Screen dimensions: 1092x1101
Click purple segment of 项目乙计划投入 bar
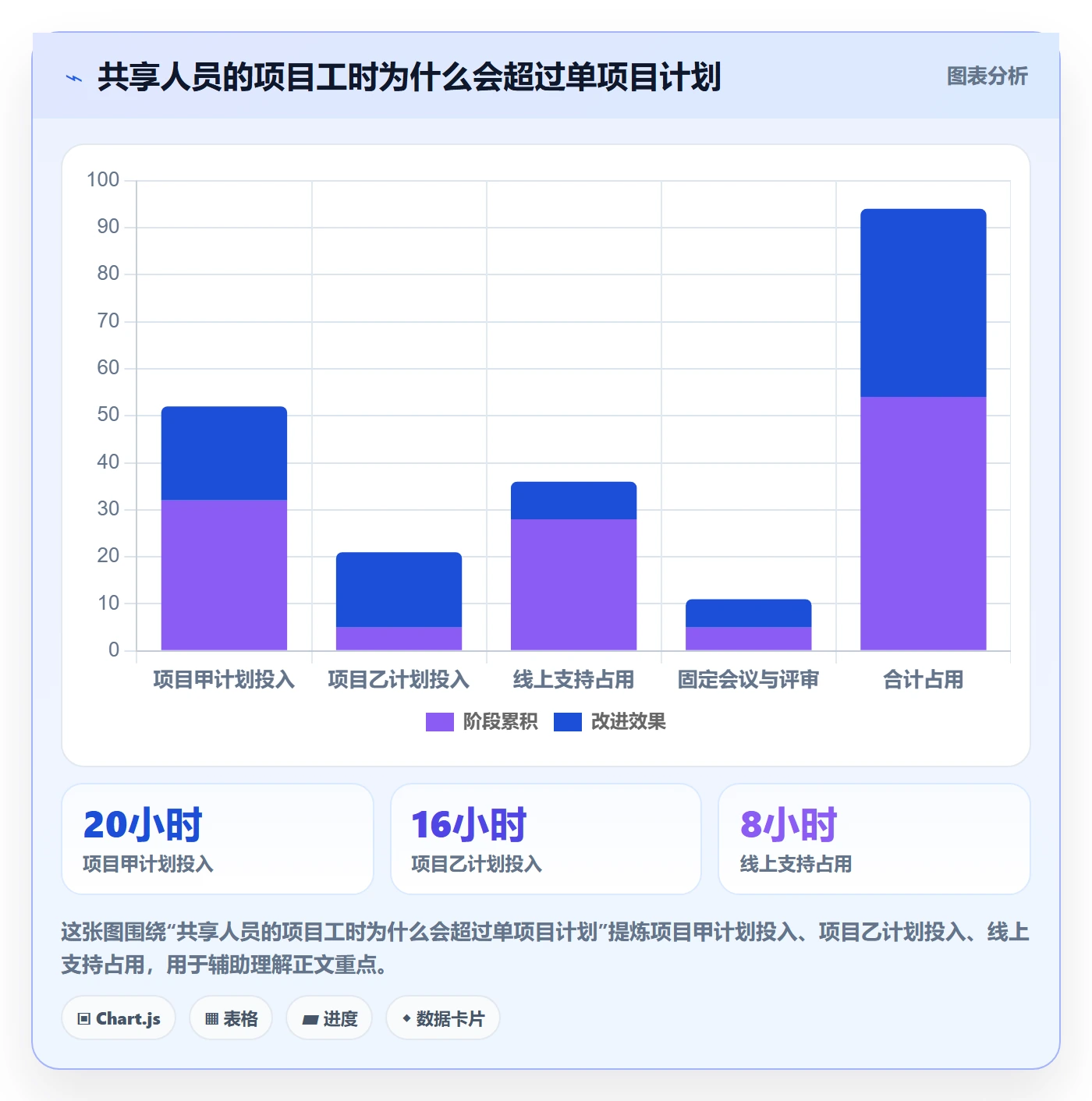click(x=399, y=639)
